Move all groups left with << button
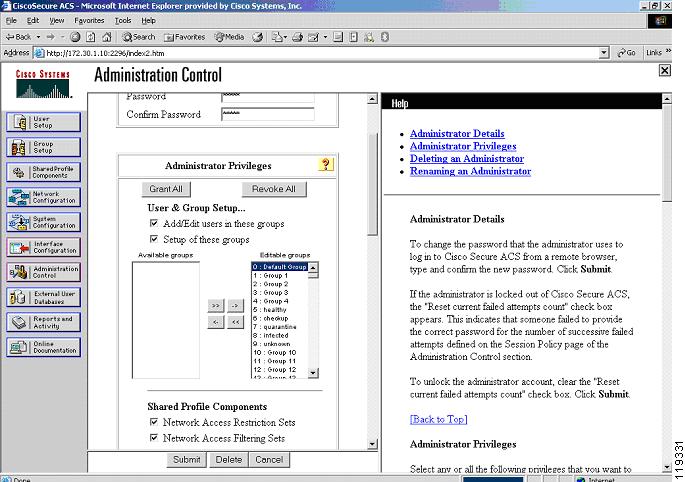 235,322
